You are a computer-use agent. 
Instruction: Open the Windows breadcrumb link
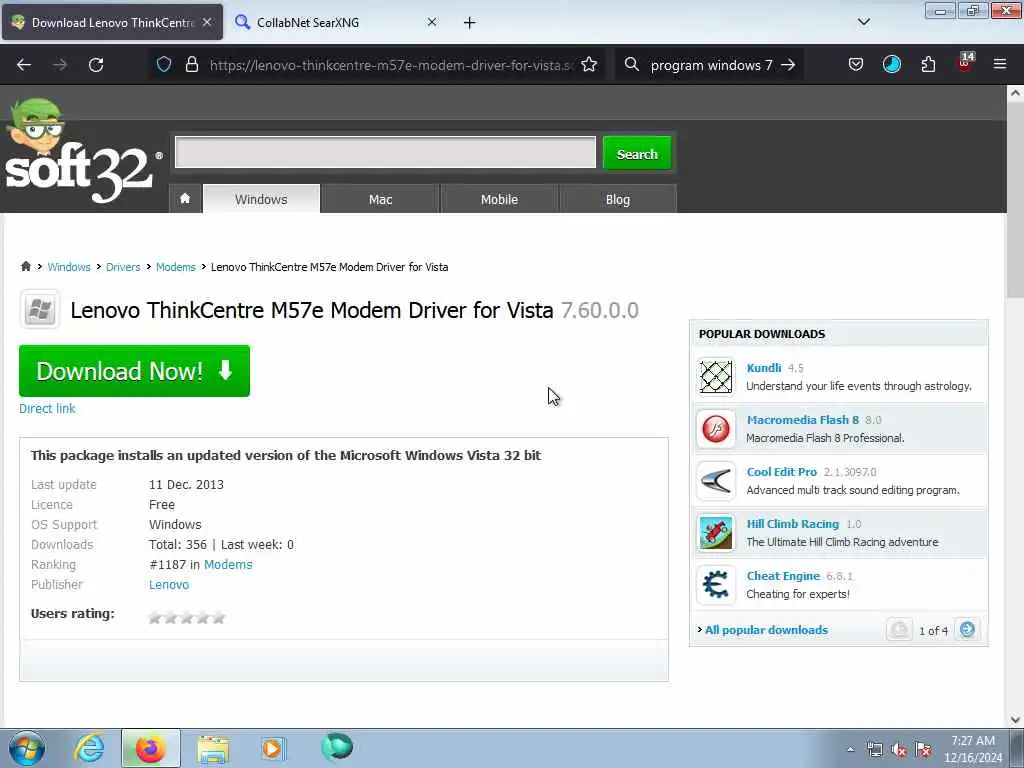coord(69,267)
